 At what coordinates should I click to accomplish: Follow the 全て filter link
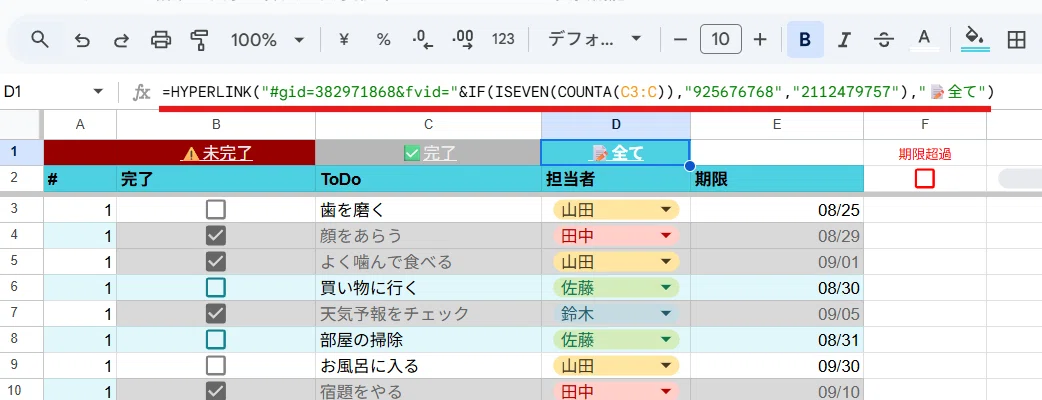coord(617,153)
